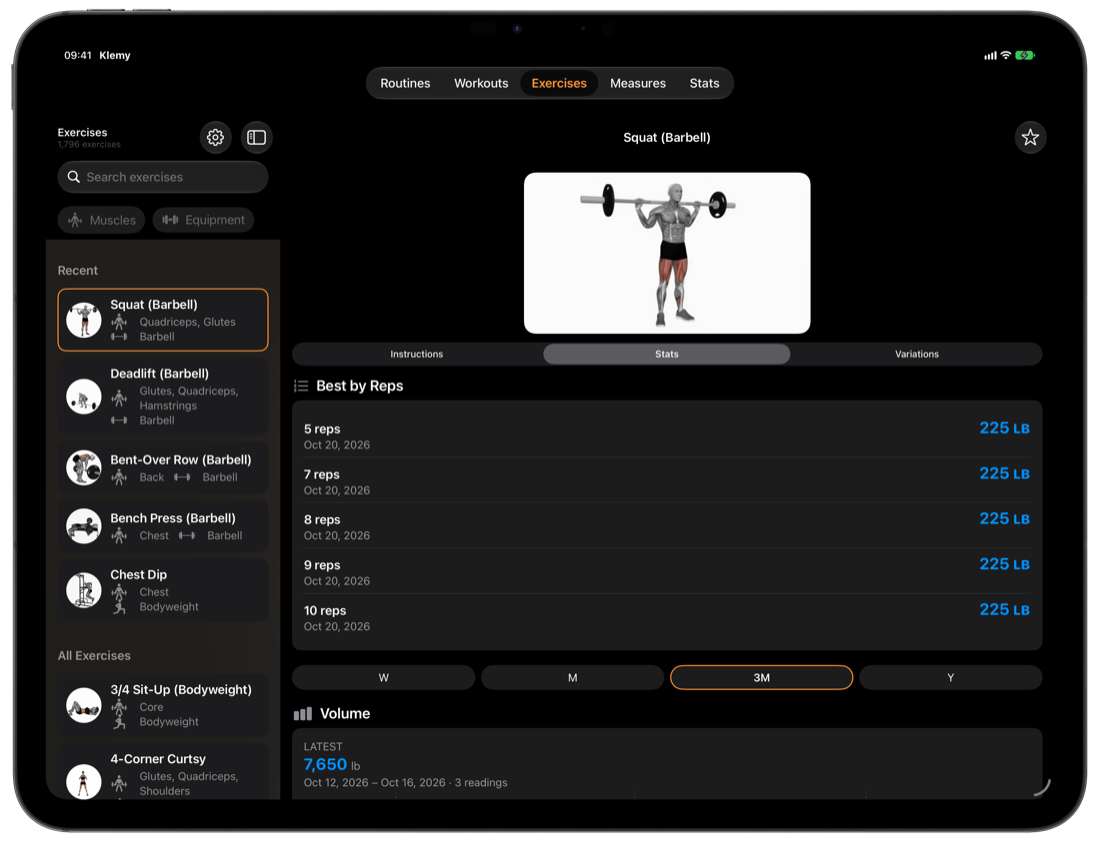1100x843 pixels.
Task: Click the Best by Reps list icon
Action: click(x=301, y=386)
